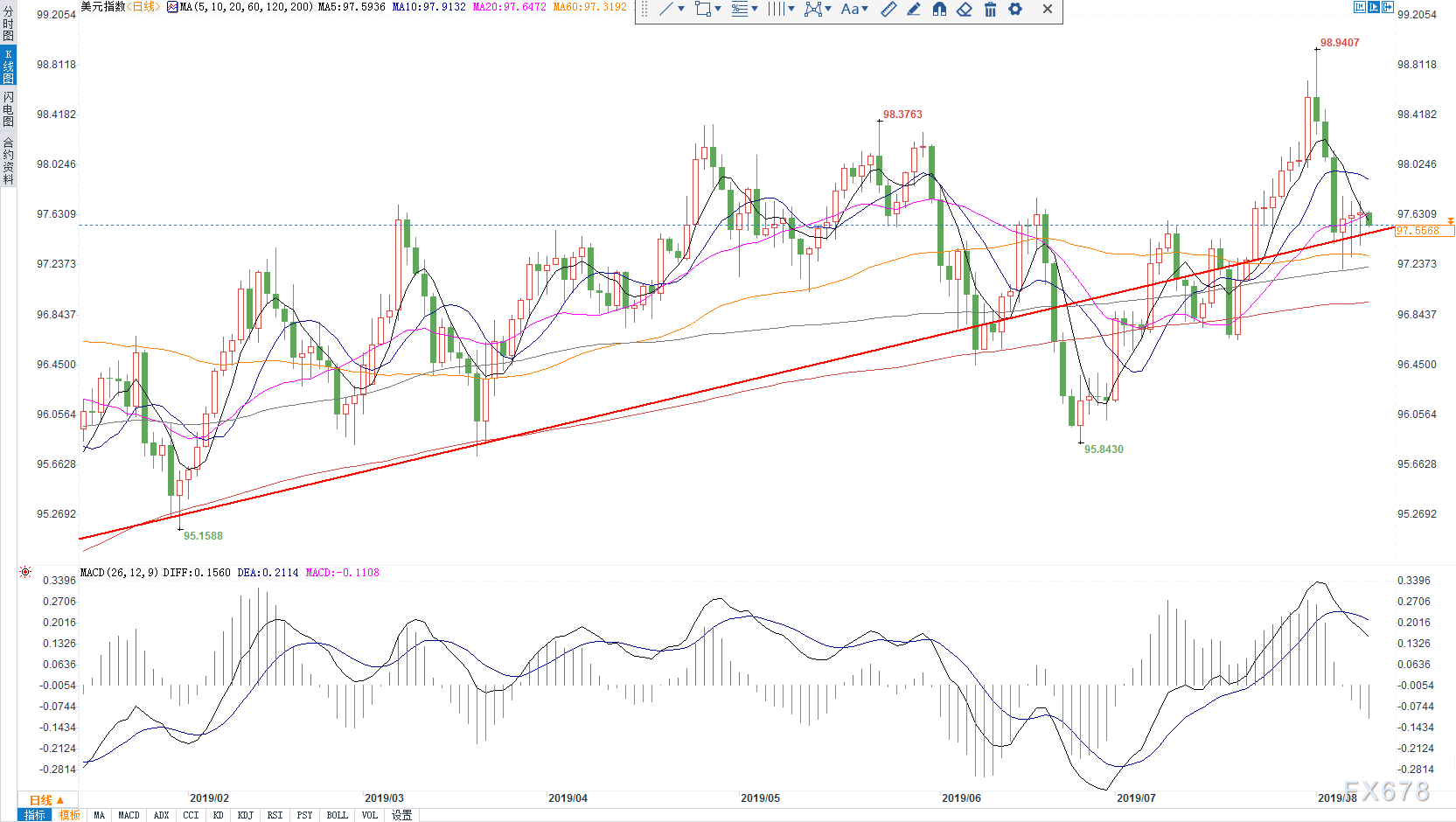1456x822 pixels.
Task: Click the MA10:97.9132 value label
Action: tap(428, 7)
